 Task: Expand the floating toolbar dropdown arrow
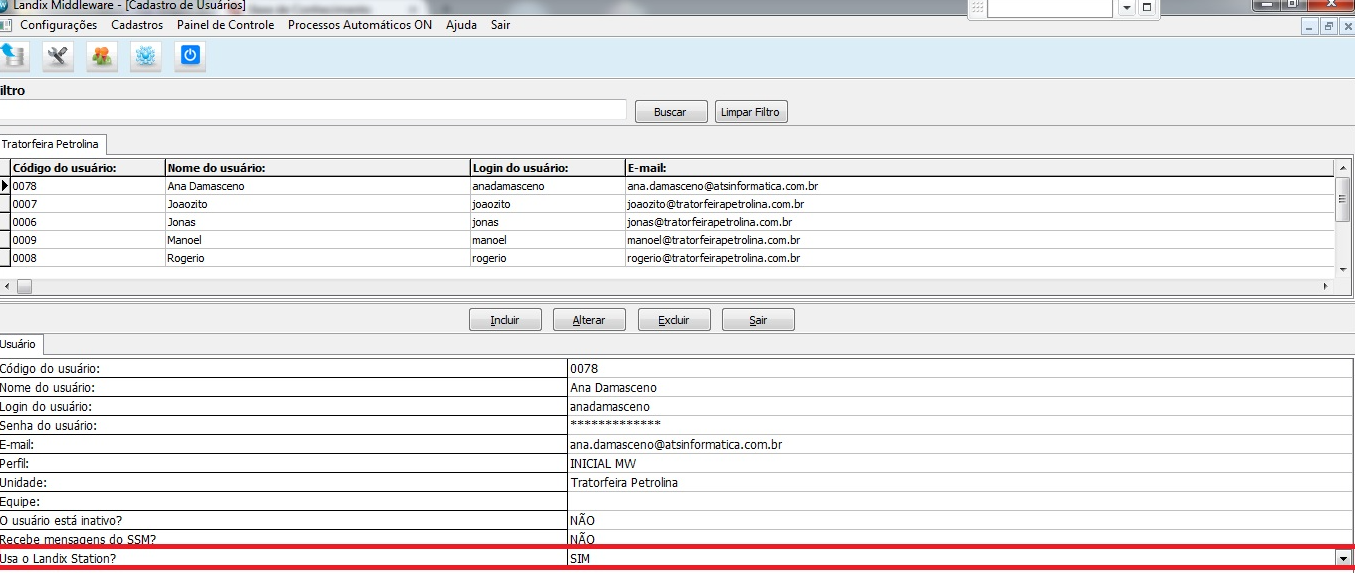(1127, 8)
